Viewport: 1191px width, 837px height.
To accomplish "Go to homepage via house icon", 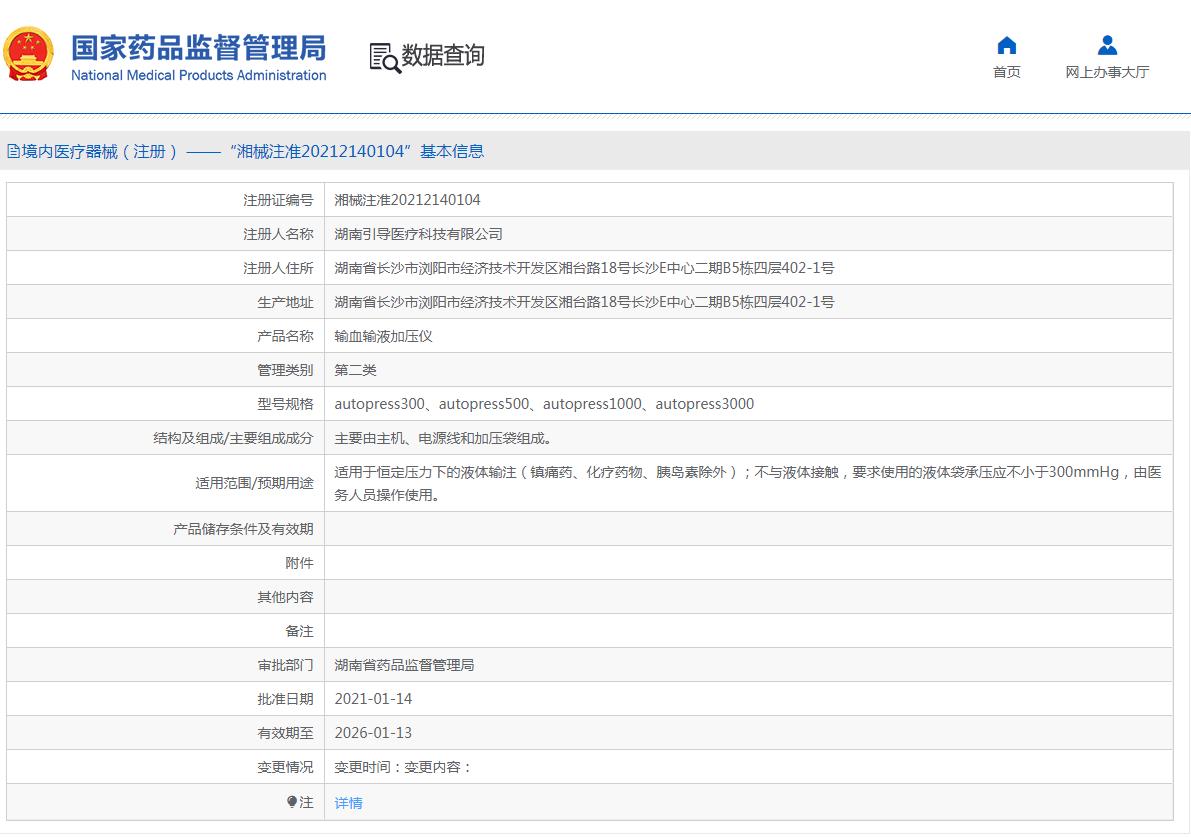I will (1006, 46).
